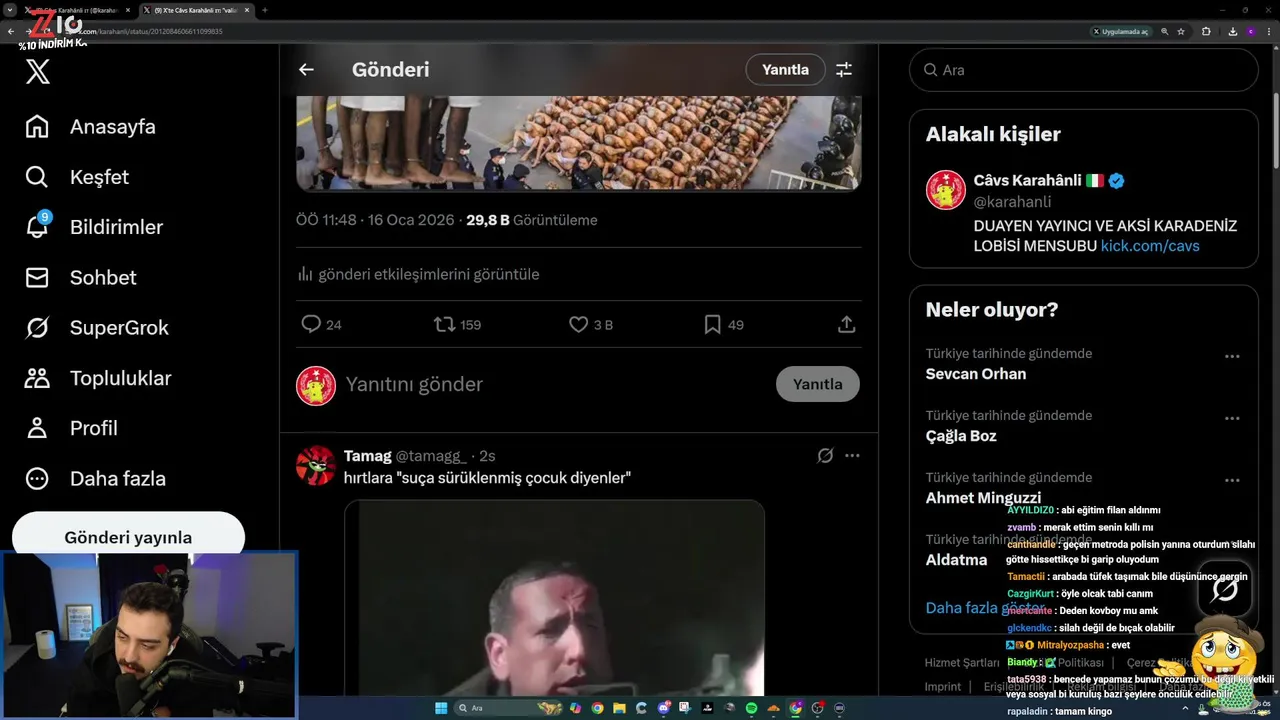Play Tamag's reply video
This screenshot has width=1280, height=720.
554,598
